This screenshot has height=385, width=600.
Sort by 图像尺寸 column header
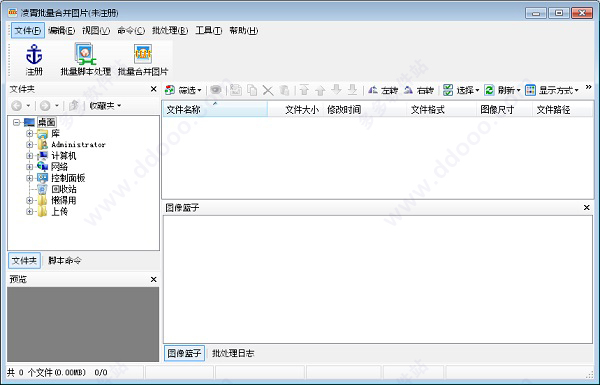(x=504, y=110)
